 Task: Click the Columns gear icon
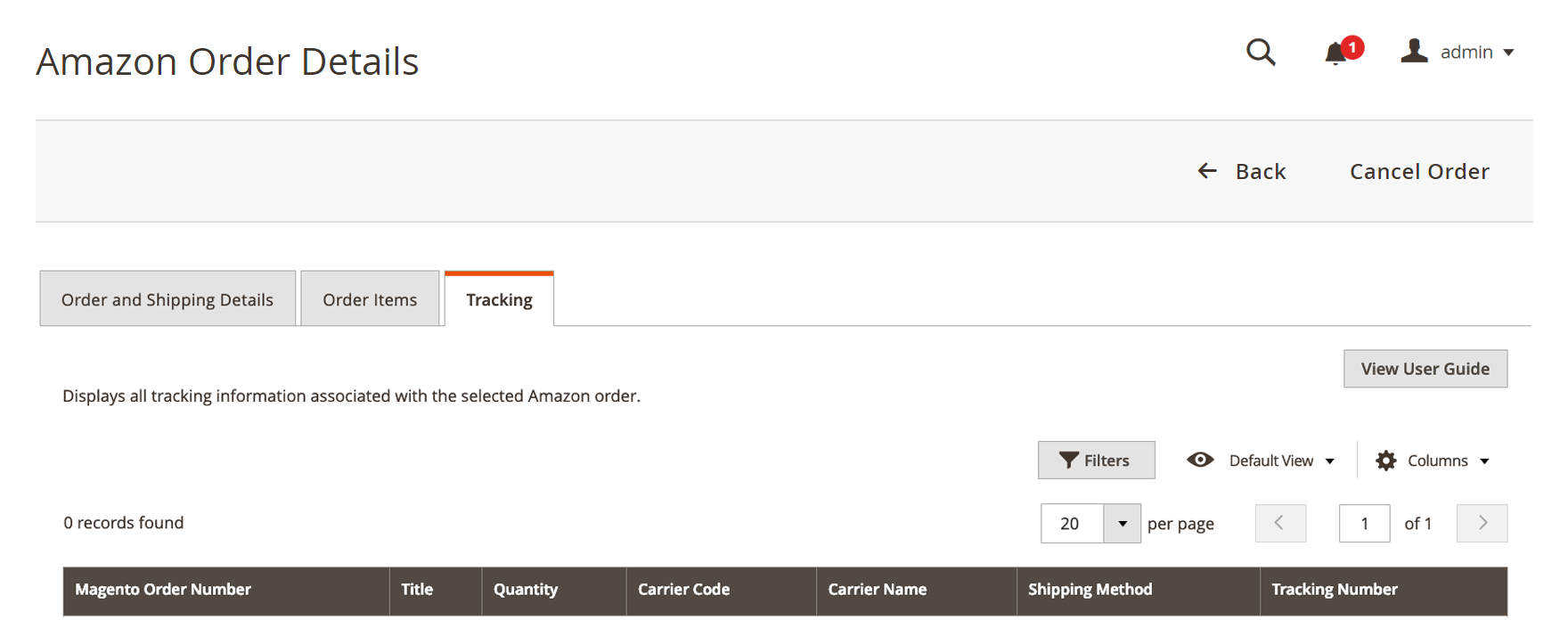click(x=1385, y=461)
